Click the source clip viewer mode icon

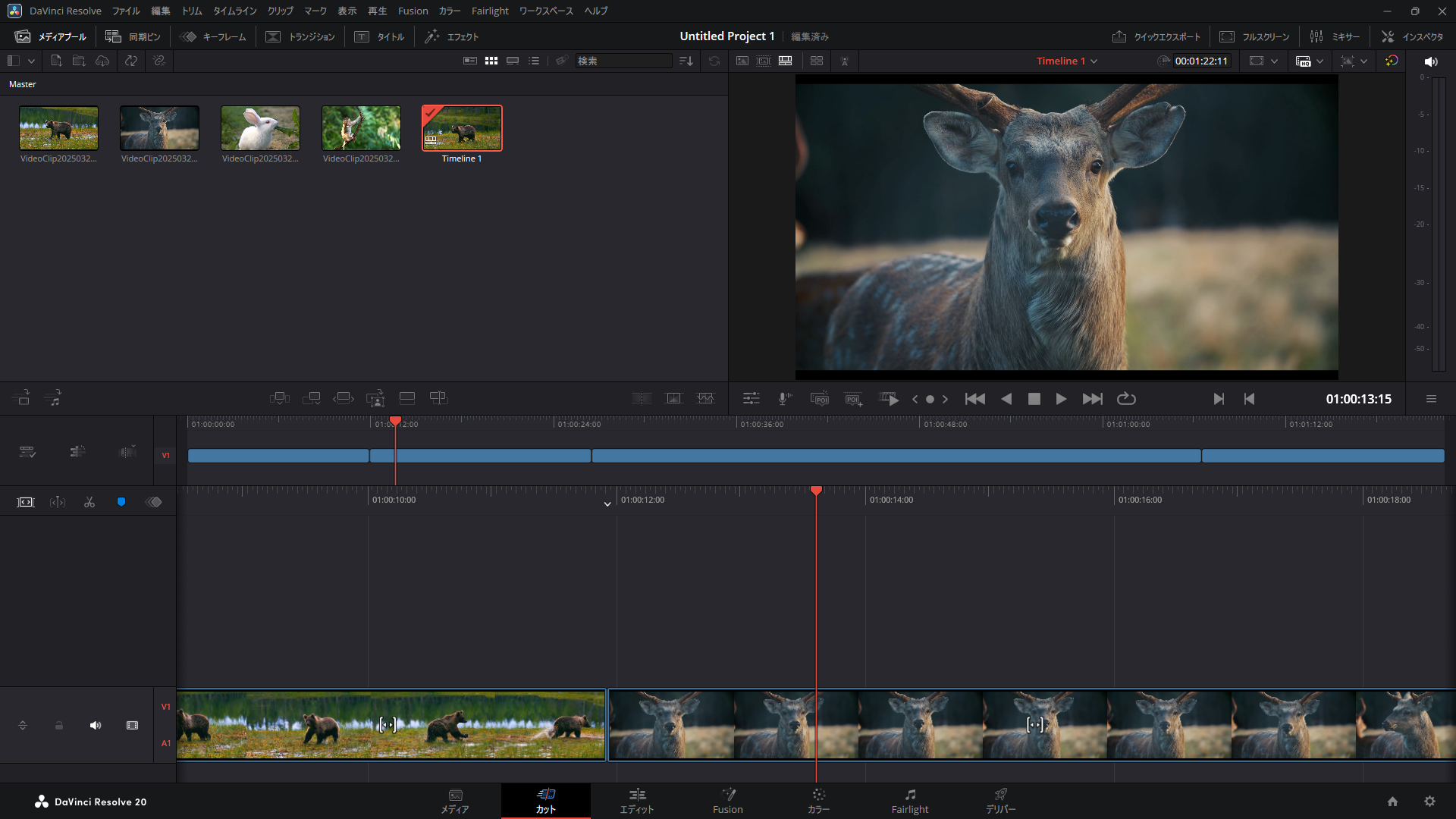coord(742,61)
